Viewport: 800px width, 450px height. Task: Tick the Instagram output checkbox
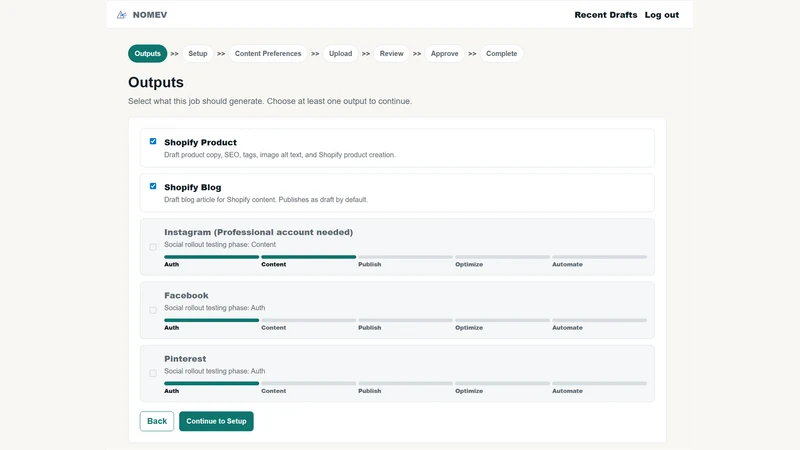153,247
